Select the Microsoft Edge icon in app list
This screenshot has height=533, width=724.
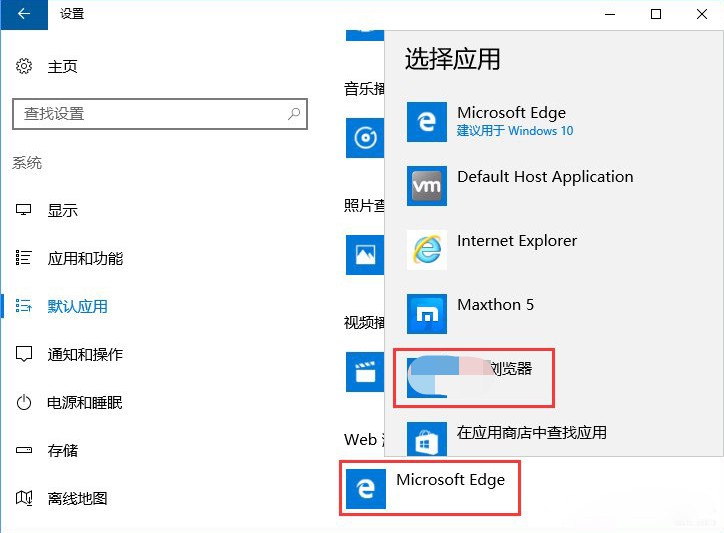click(427, 122)
